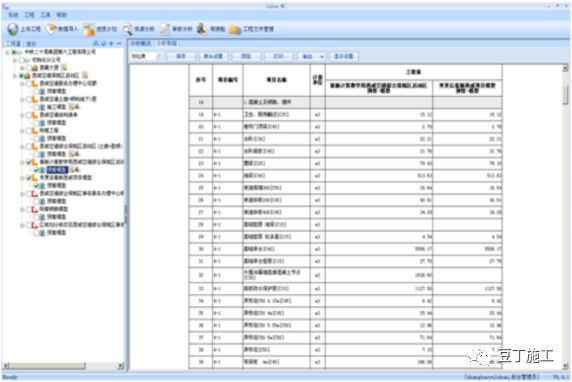Viewport: 572px width, 382px height.
Task: Collapse the root company tree node
Action: coord(7,52)
